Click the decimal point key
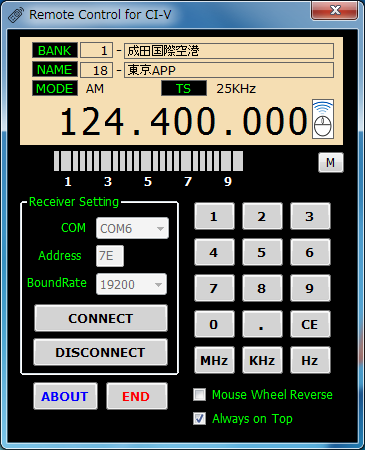Image resolution: width=365 pixels, height=450 pixels. 262,324
